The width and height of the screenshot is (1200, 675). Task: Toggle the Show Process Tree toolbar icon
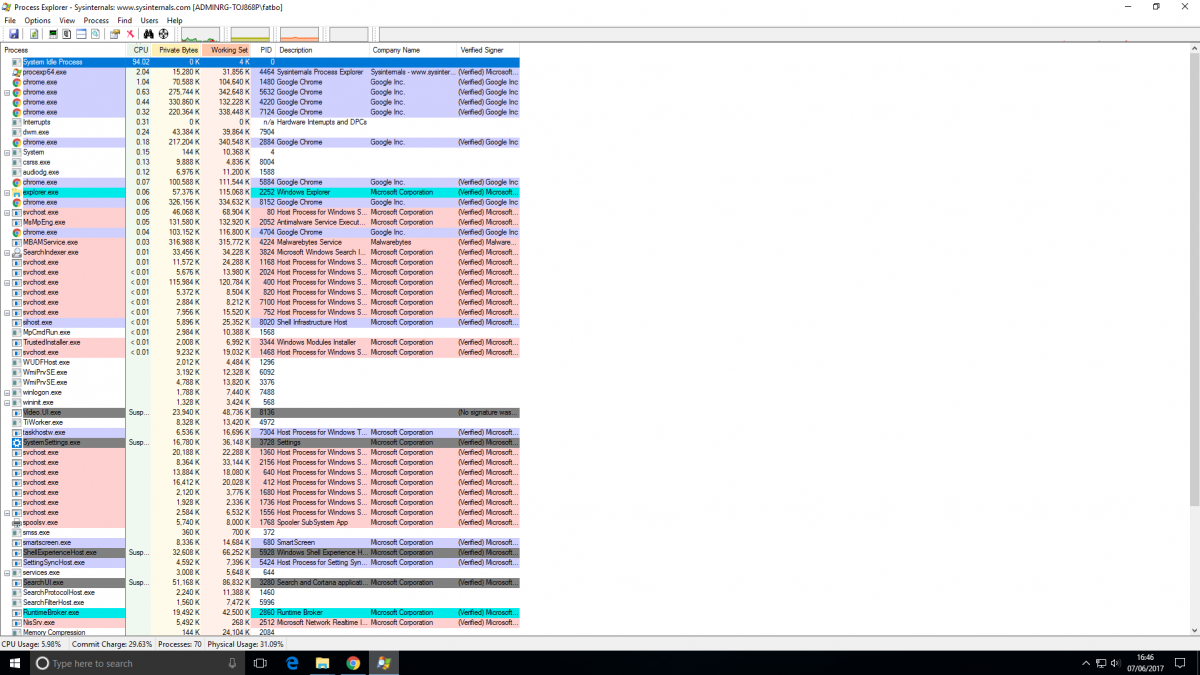point(67,34)
